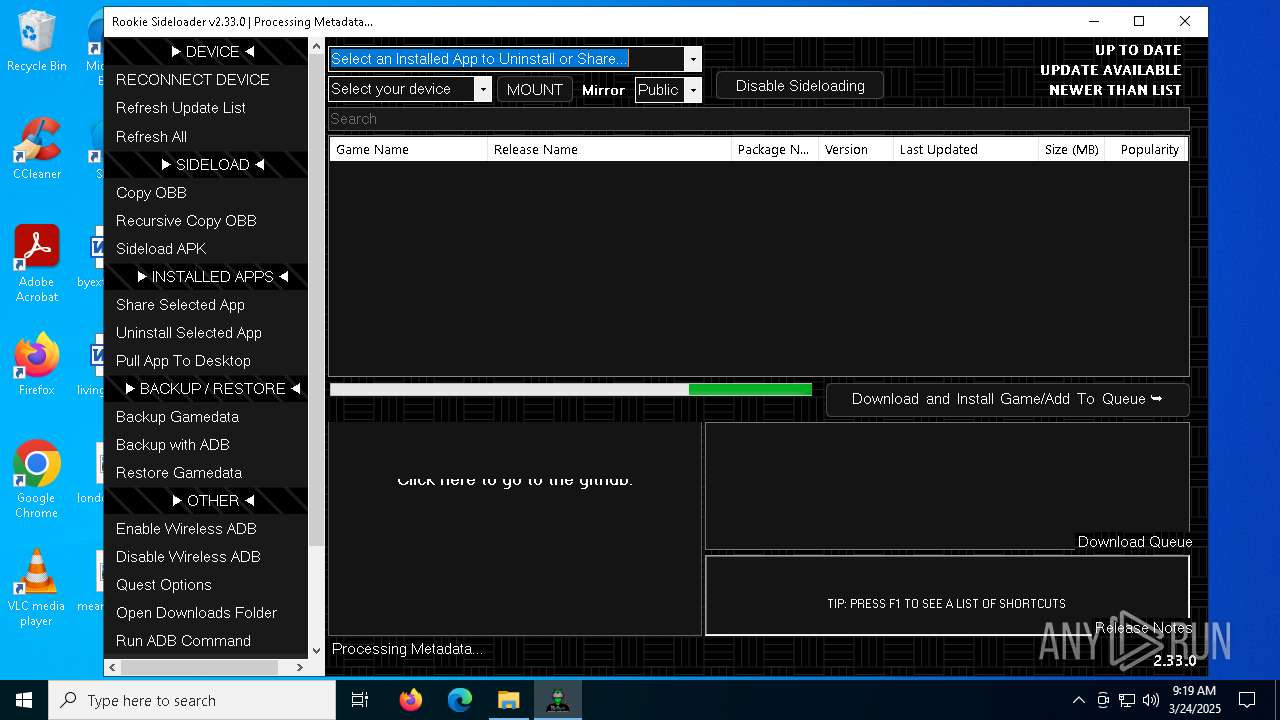Click the game Search field
Screen dimensions: 1280x720
click(758, 119)
